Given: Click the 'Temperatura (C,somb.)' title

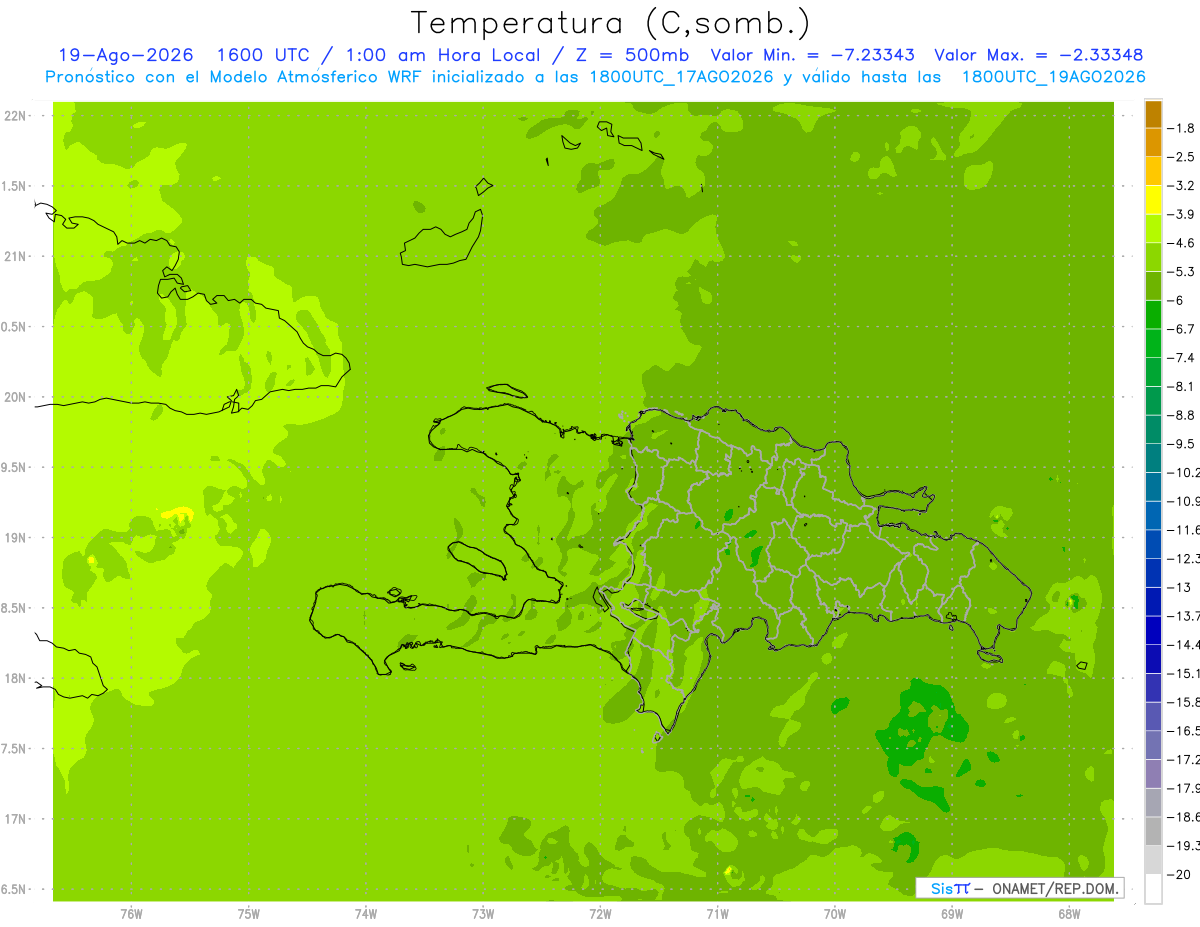Looking at the screenshot, I should pyautogui.click(x=610, y=22).
